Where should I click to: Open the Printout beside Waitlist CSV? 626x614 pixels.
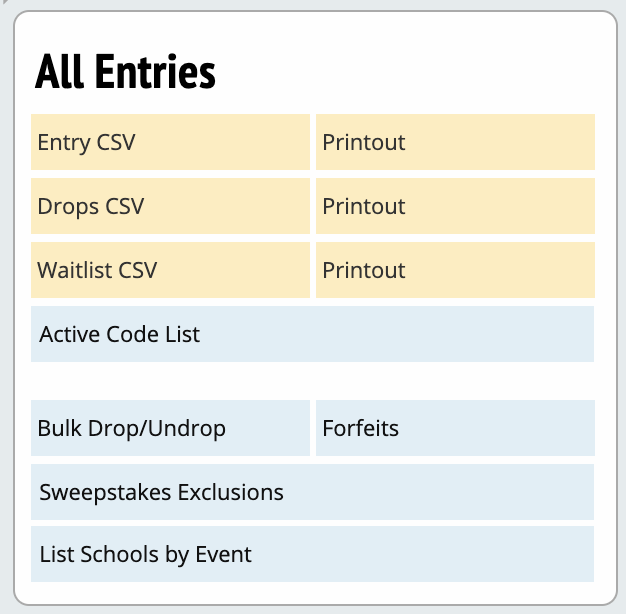click(x=455, y=270)
